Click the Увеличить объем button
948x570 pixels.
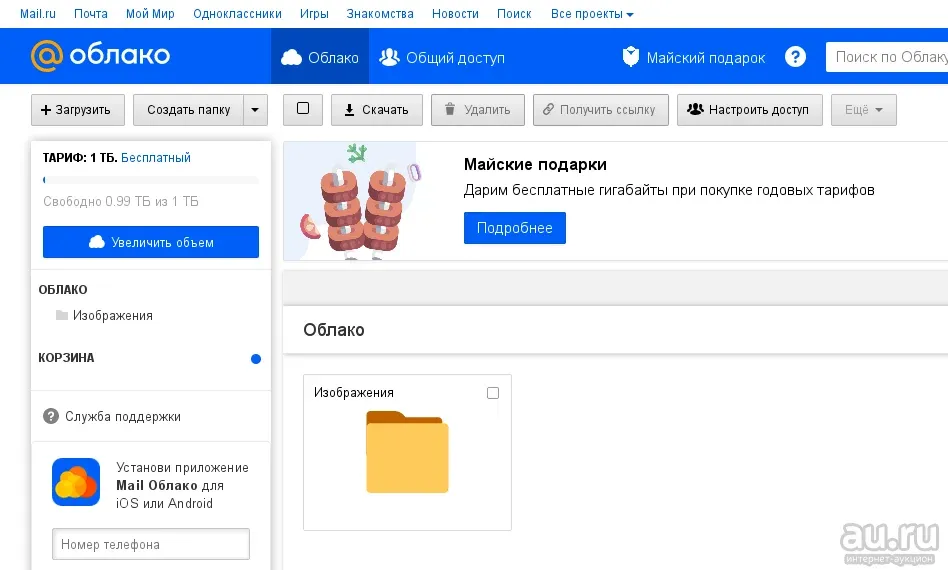pos(151,242)
